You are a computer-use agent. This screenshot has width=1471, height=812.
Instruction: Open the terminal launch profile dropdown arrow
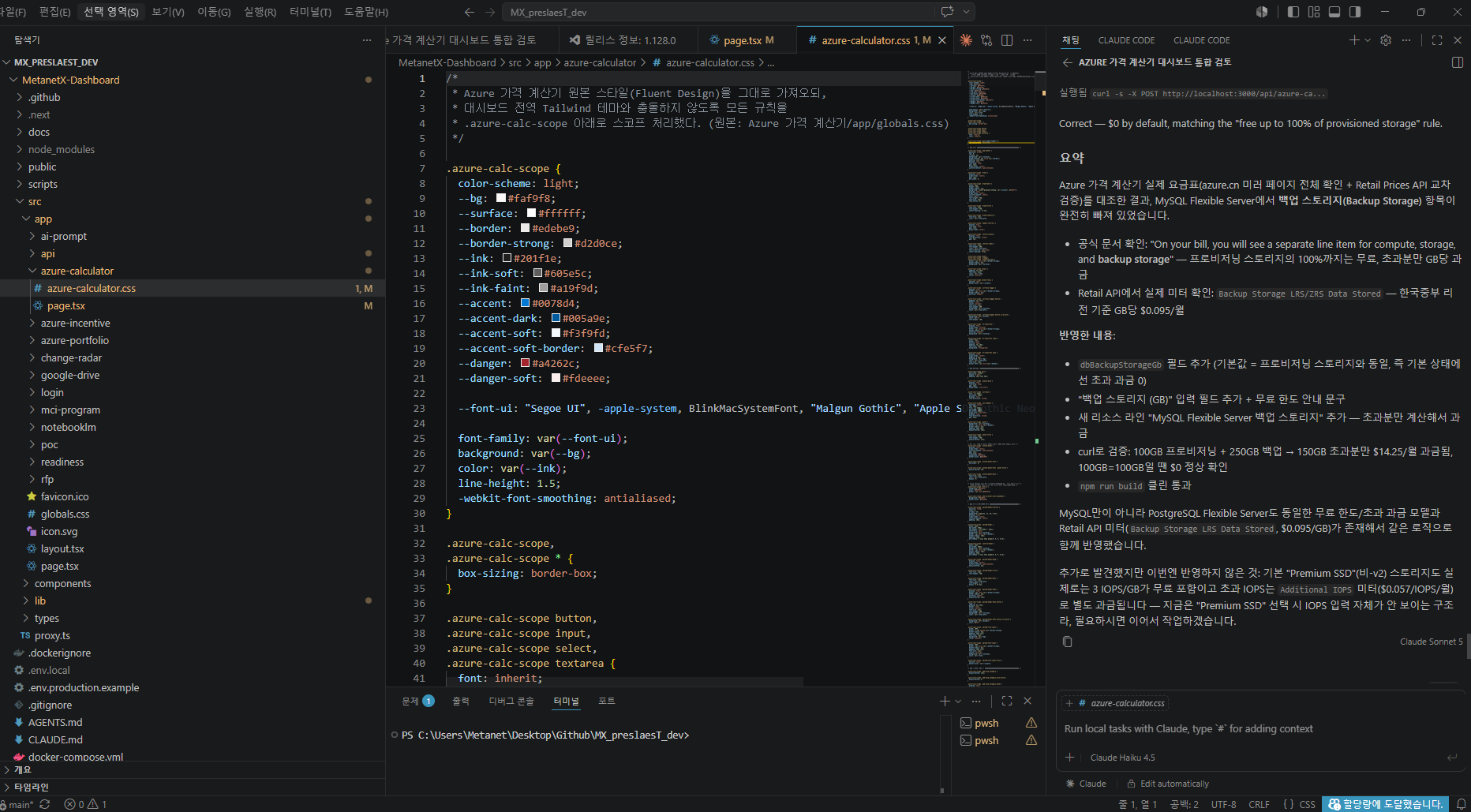pos(958,701)
